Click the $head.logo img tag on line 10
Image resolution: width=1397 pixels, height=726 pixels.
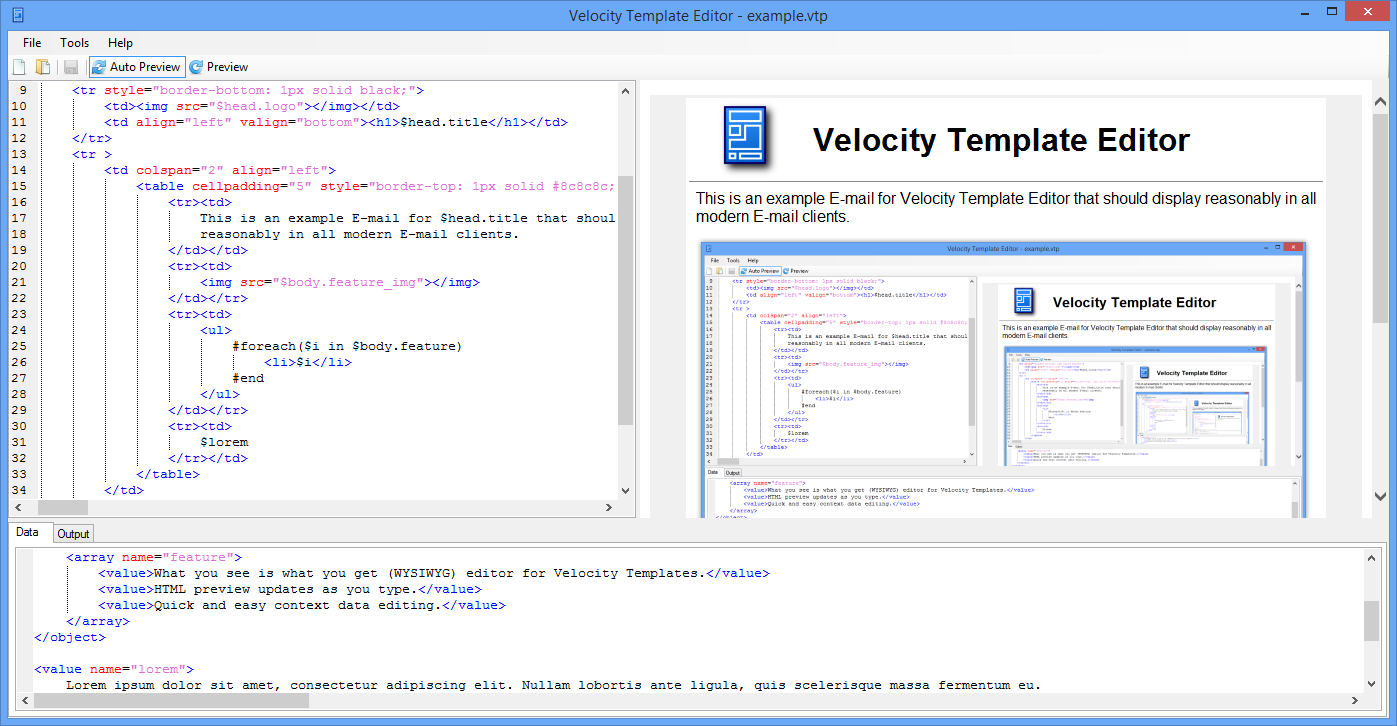point(252,106)
